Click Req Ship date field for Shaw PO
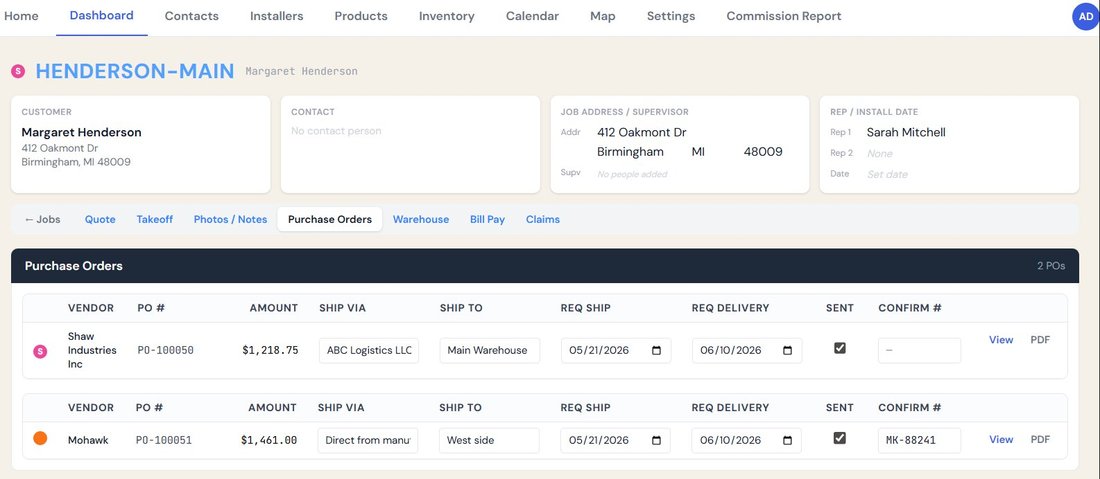 click(616, 351)
